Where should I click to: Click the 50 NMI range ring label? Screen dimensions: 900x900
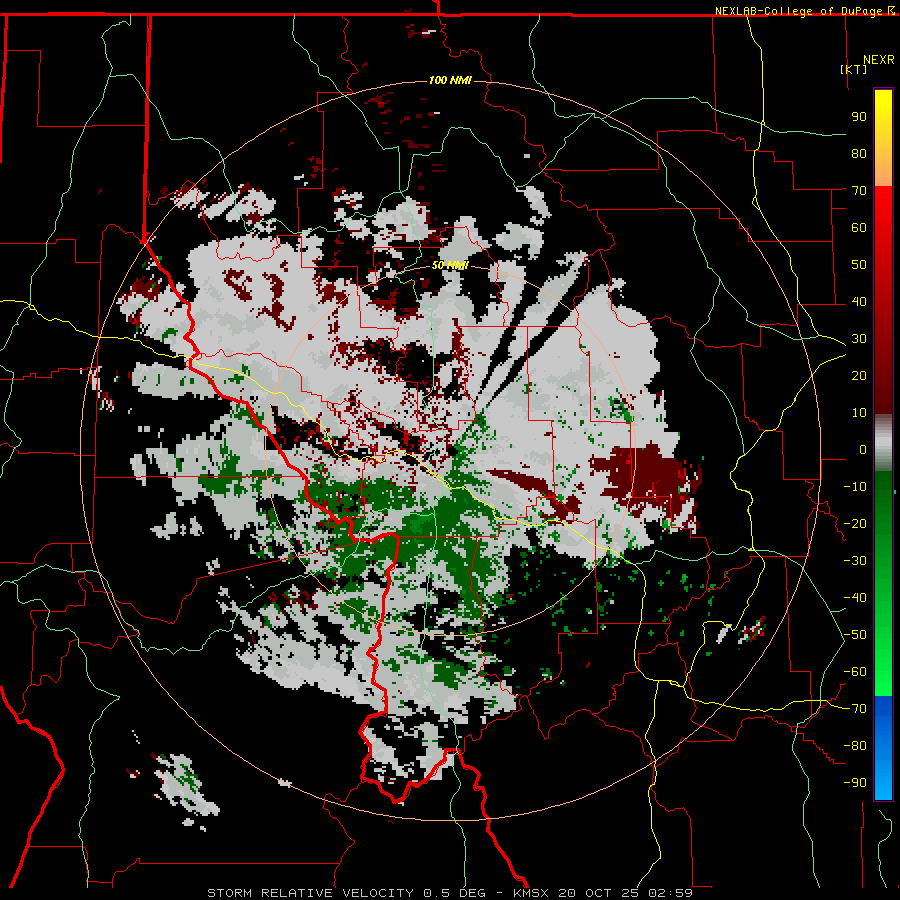coord(450,265)
